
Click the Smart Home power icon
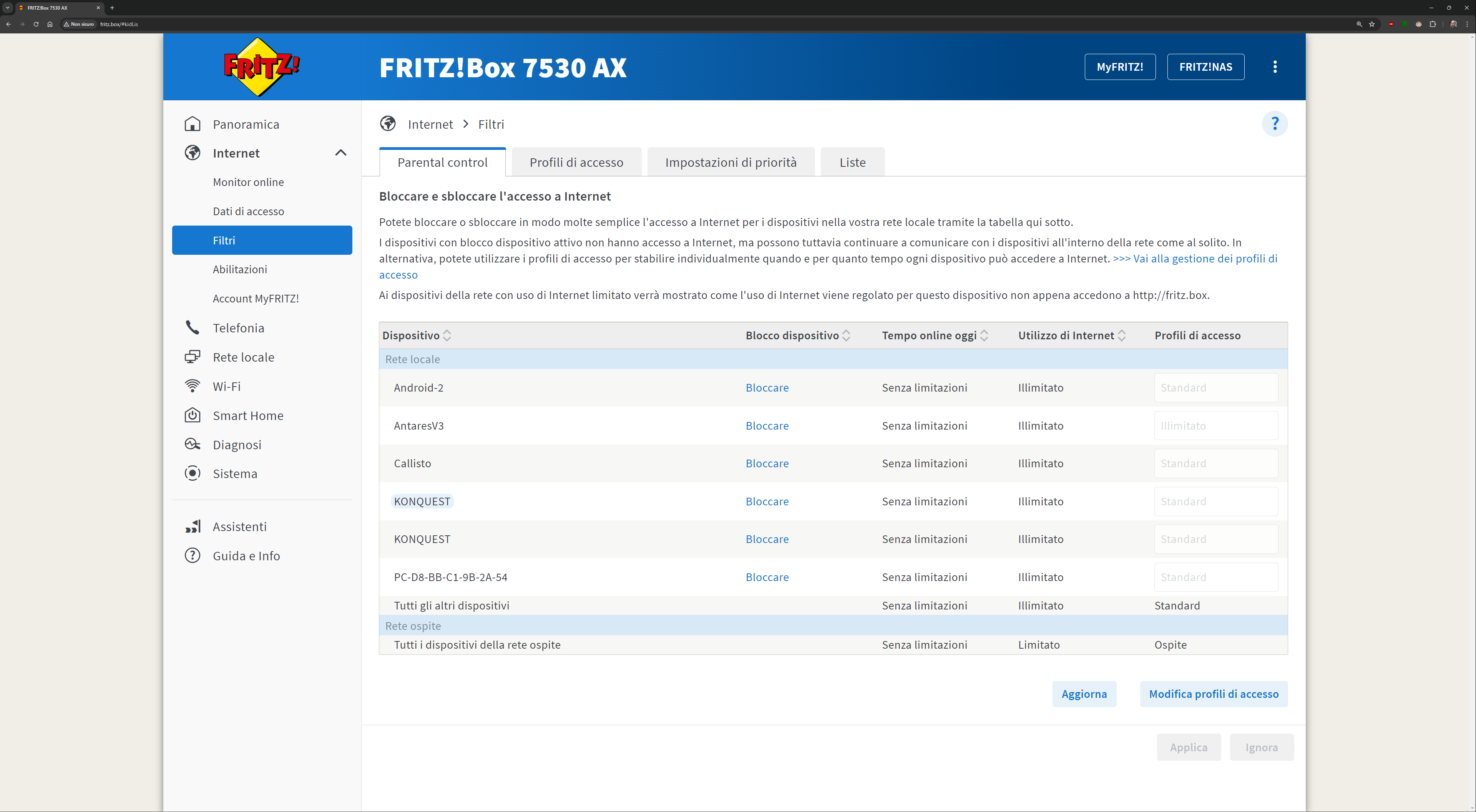(x=193, y=415)
